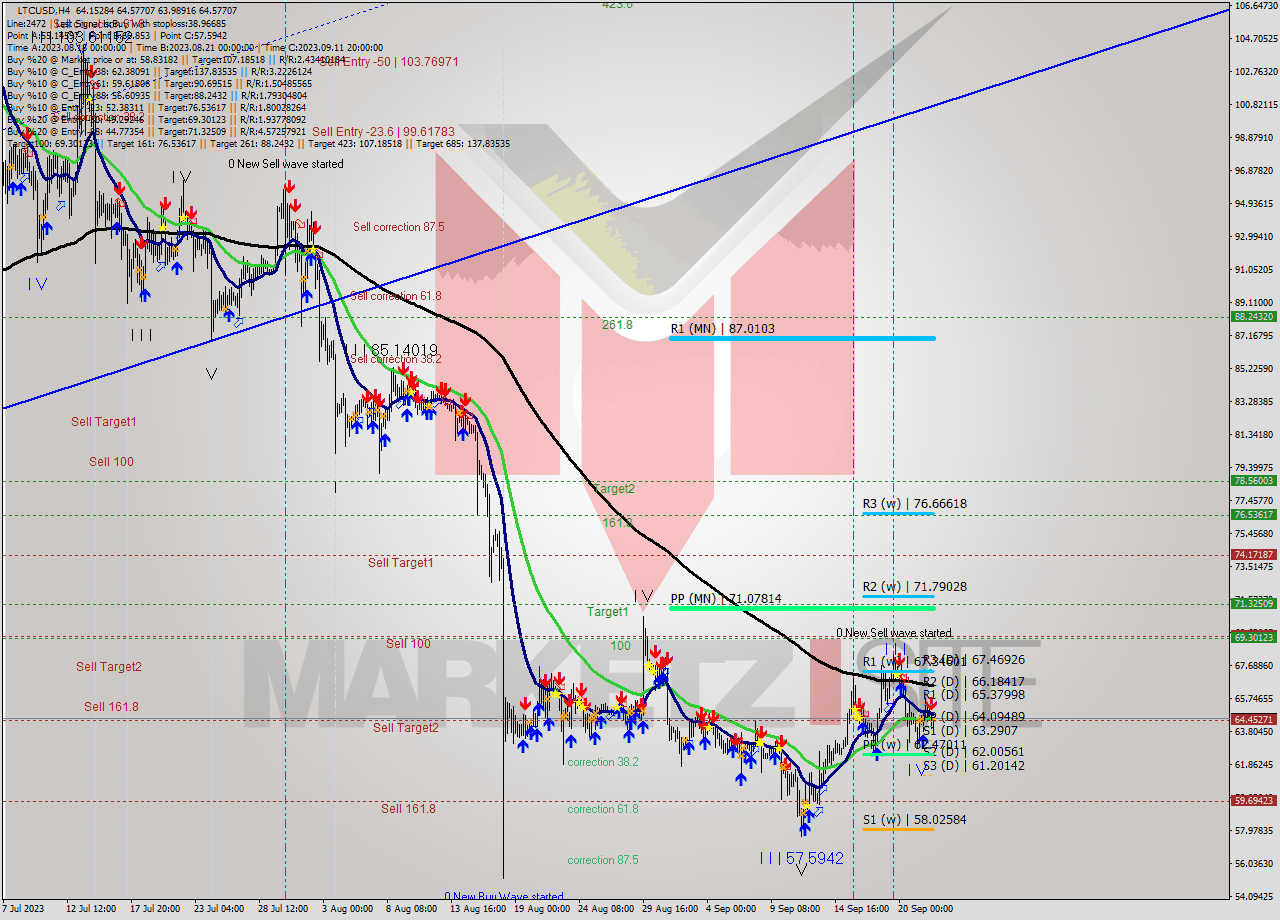Click the cyan R3 (w) level line
The width and height of the screenshot is (1280, 920).
897,513
